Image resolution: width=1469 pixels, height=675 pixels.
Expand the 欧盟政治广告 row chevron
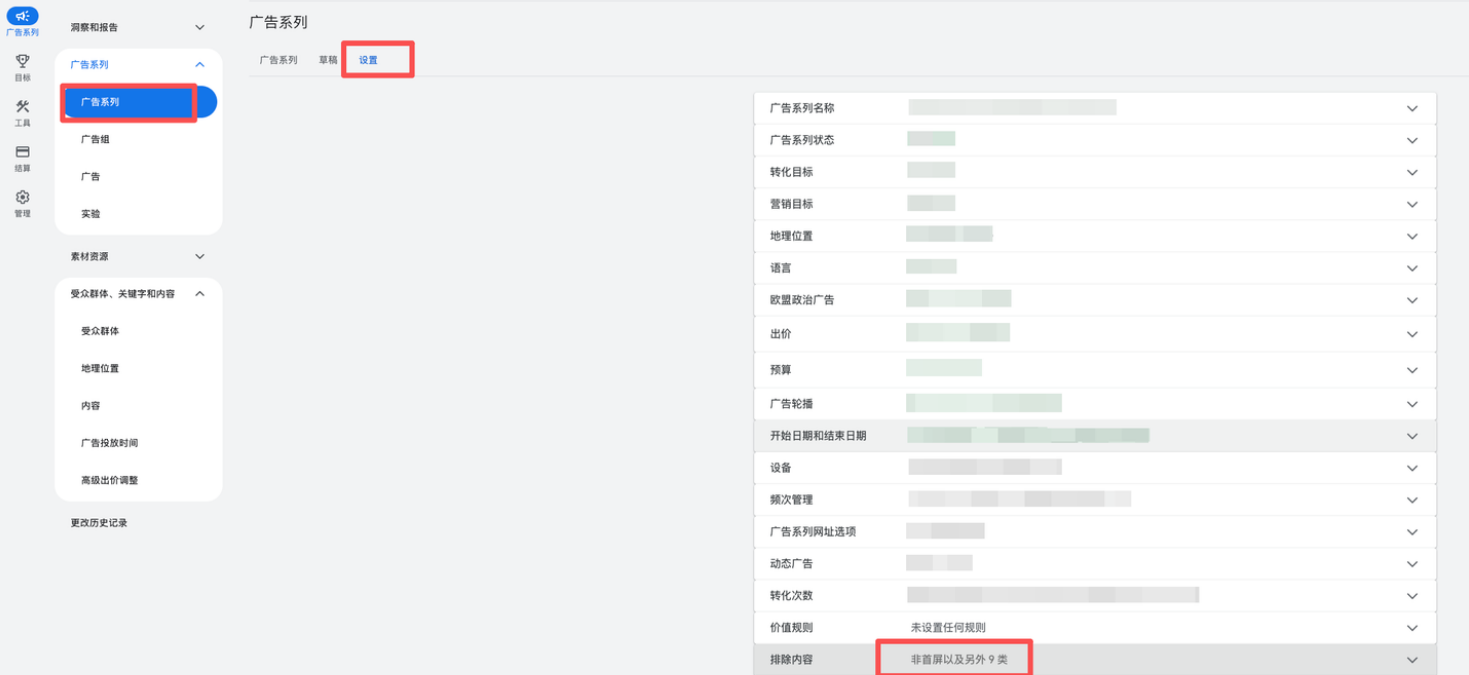[1412, 300]
